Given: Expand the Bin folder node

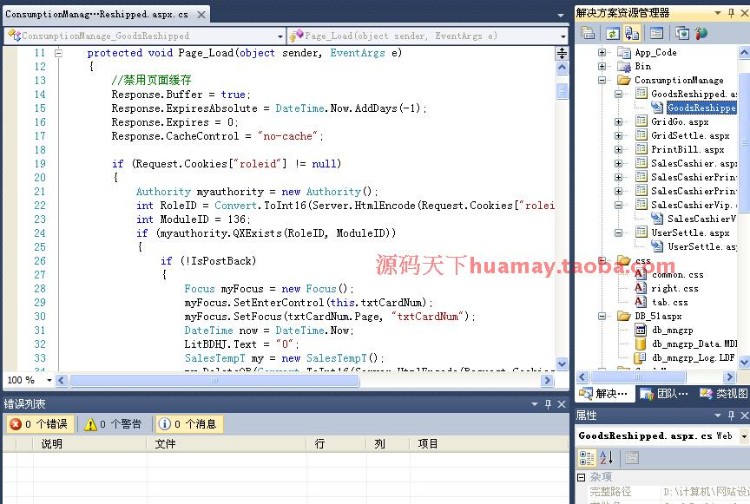Looking at the screenshot, I should (x=602, y=66).
